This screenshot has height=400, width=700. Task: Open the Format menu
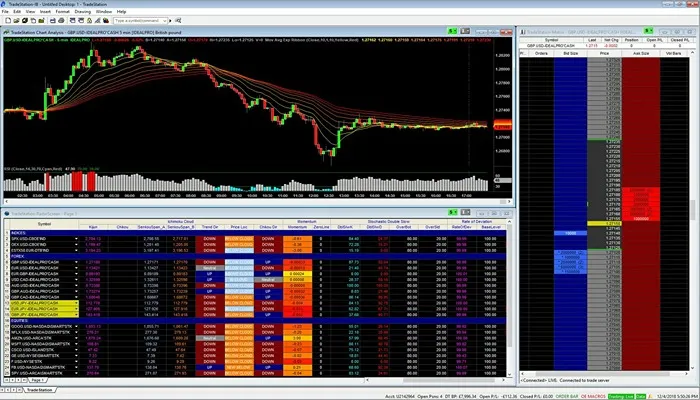(60, 11)
